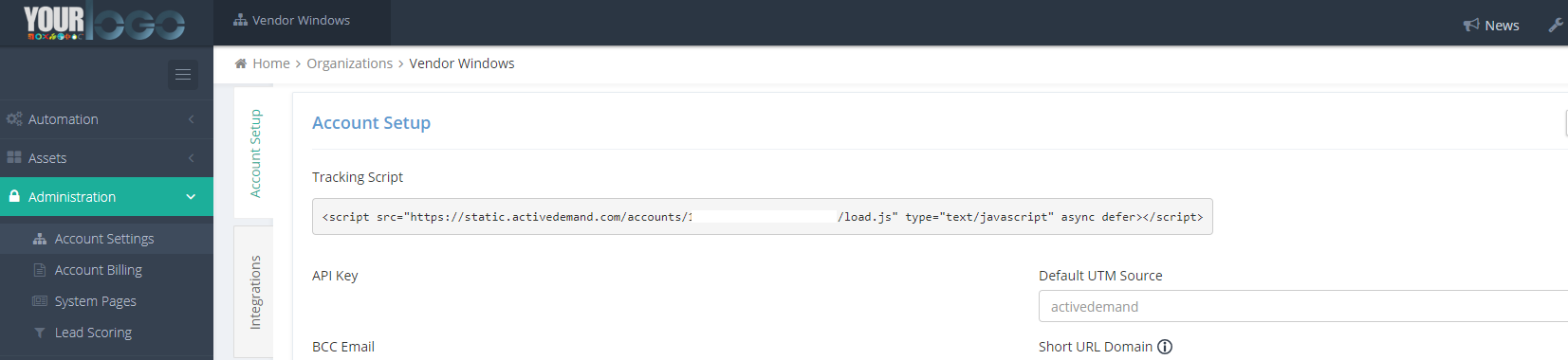Click the Tracking Script code field
The image size is (1568, 360).
(x=763, y=217)
